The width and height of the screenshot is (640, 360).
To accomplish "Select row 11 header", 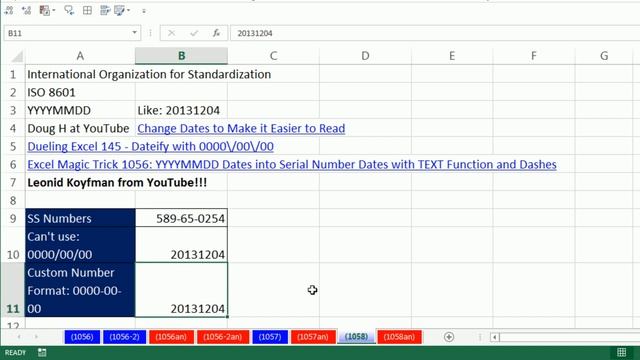I will pos(13,290).
